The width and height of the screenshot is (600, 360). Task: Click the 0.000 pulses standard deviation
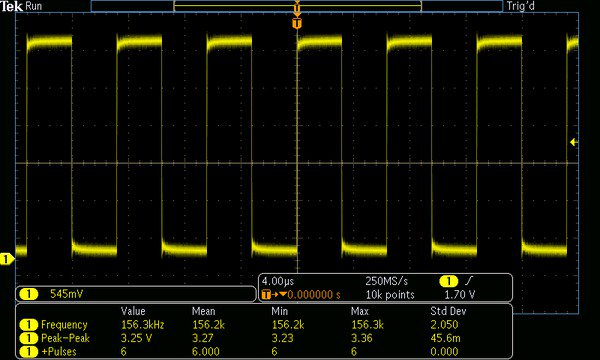(x=444, y=352)
